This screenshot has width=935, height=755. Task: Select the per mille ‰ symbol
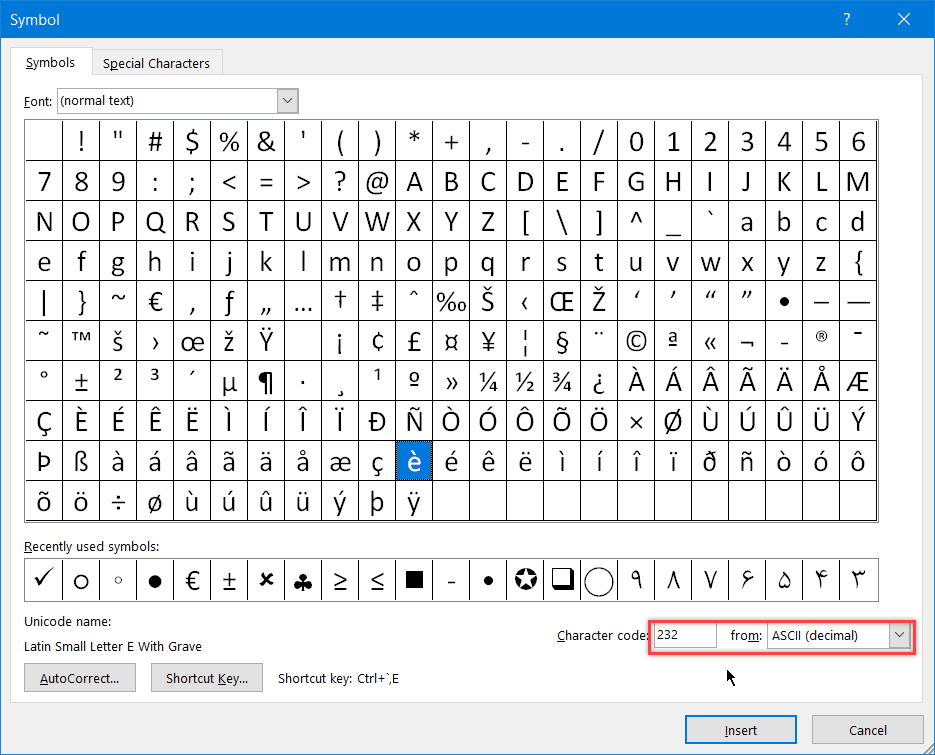451,301
